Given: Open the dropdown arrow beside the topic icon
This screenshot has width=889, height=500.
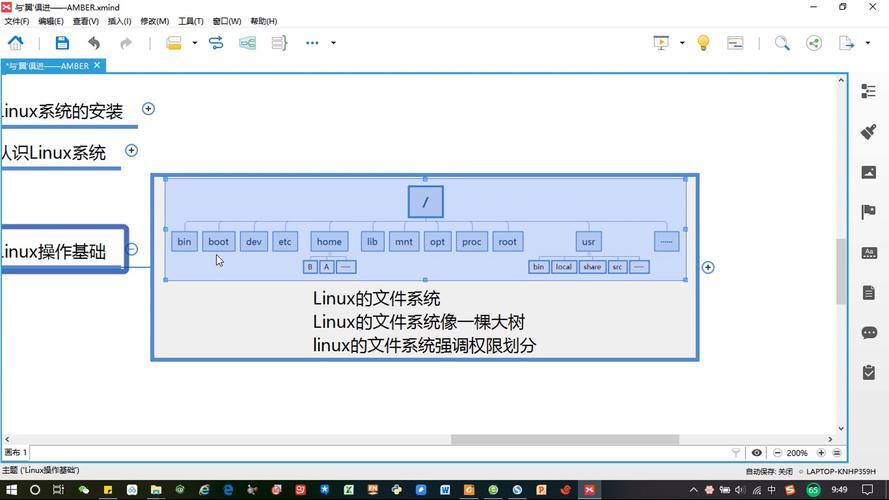Looking at the screenshot, I should tap(194, 43).
